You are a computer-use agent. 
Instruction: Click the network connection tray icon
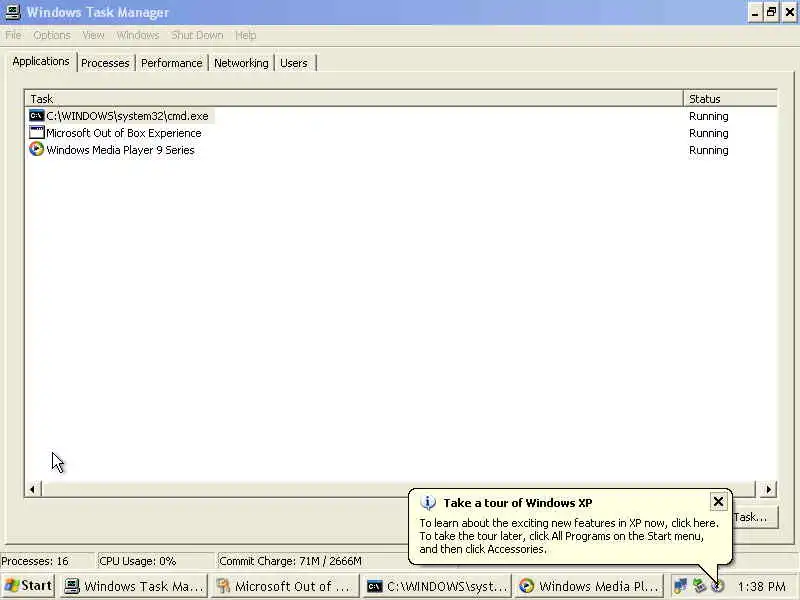(x=680, y=586)
